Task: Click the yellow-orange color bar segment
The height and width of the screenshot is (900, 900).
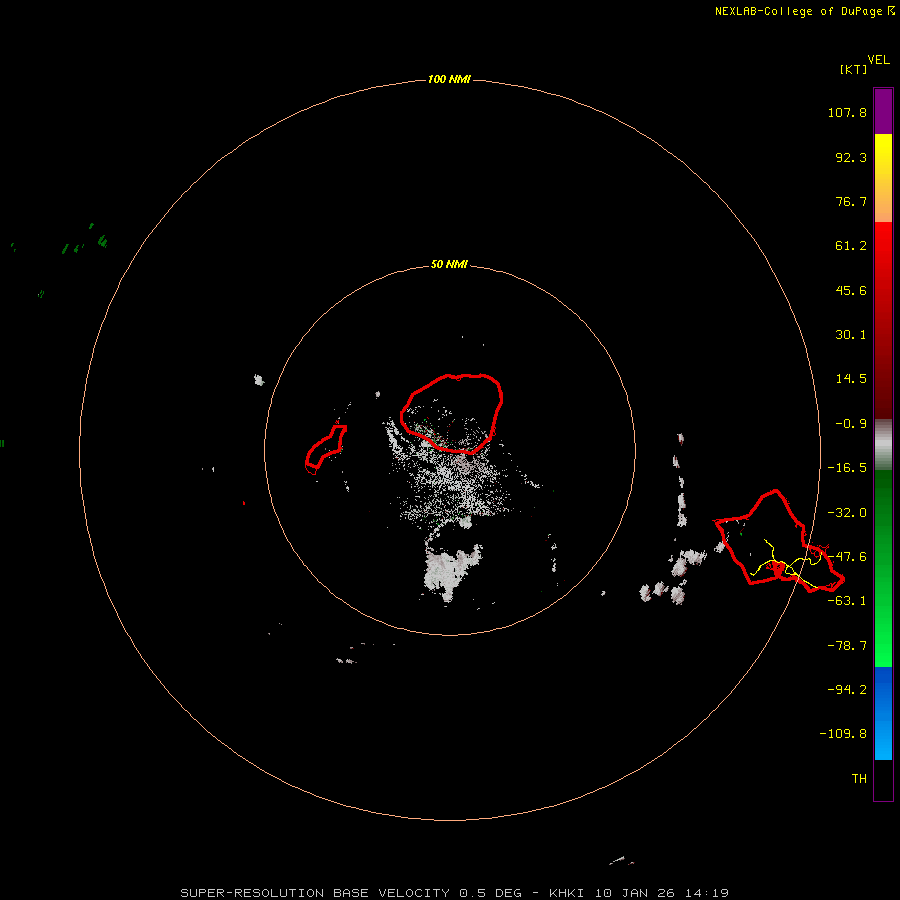Action: [883, 178]
